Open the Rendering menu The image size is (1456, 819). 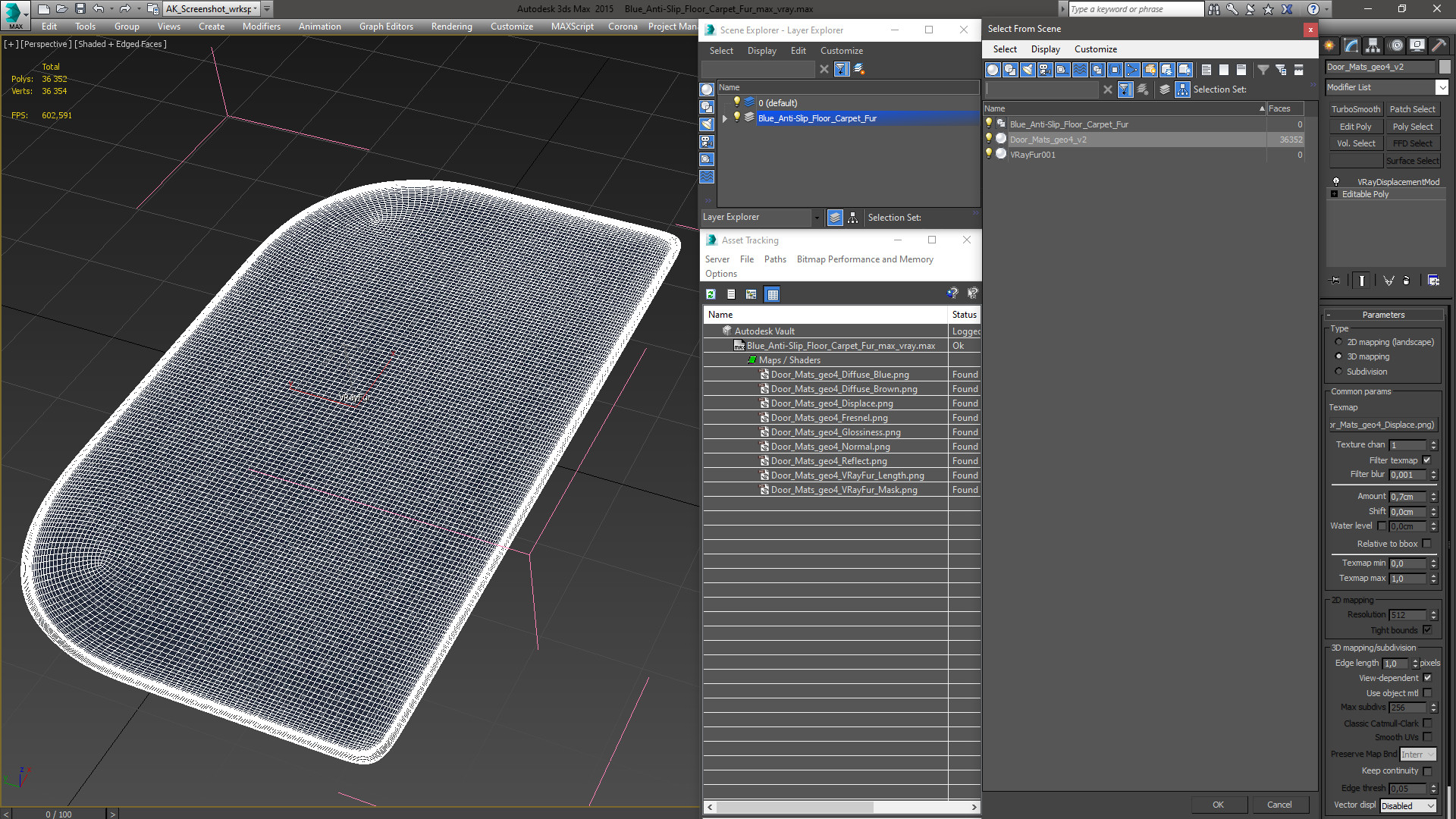click(x=451, y=27)
